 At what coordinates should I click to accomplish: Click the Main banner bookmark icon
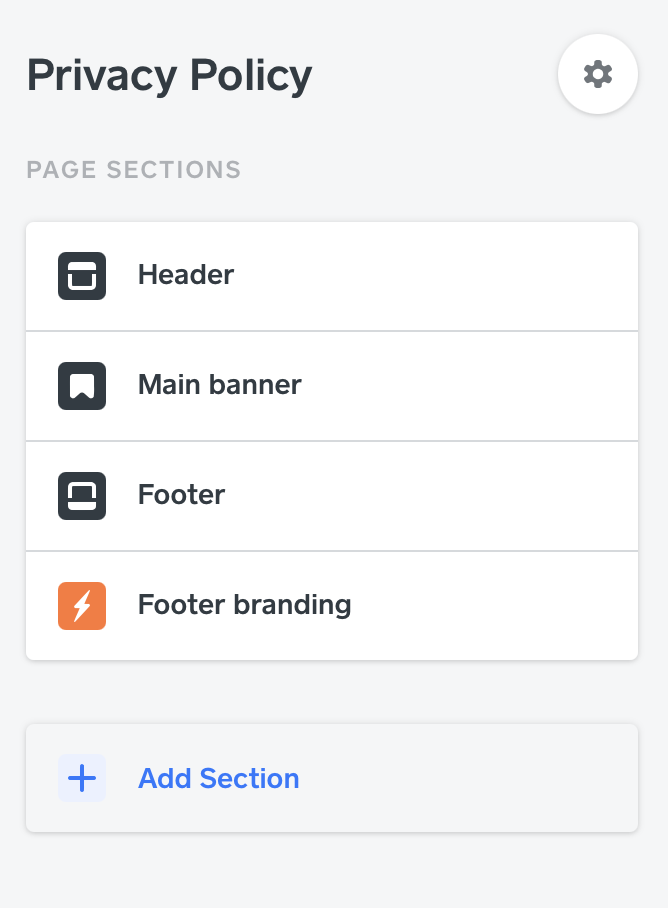point(81,386)
